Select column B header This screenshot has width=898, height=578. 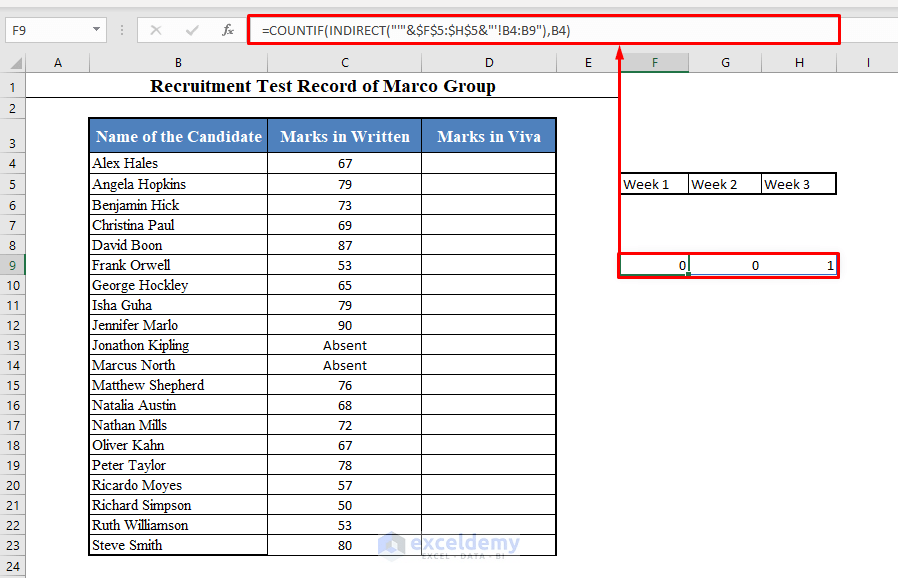[x=177, y=62]
